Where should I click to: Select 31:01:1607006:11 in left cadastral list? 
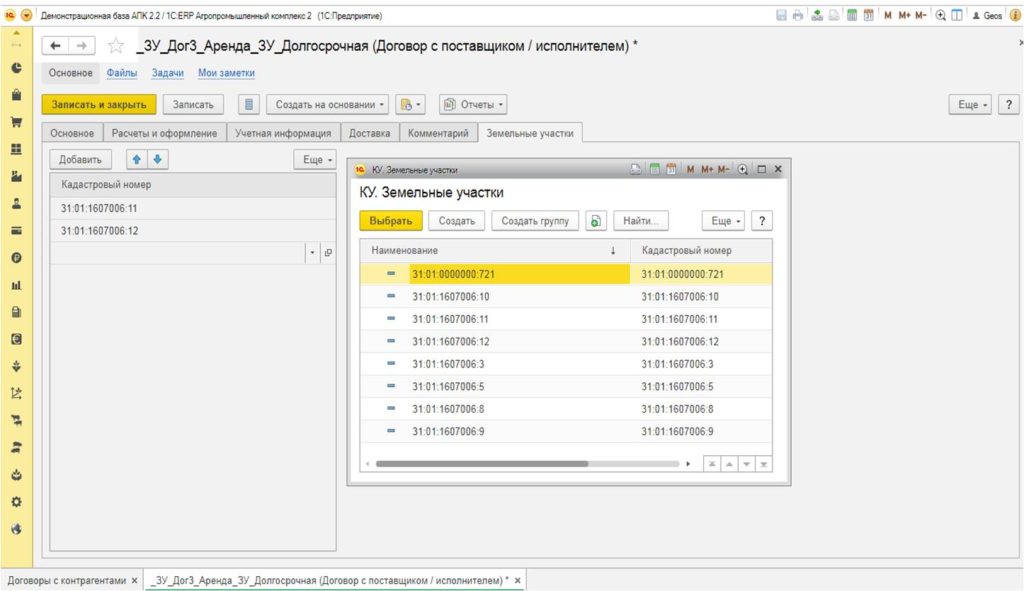click(193, 208)
